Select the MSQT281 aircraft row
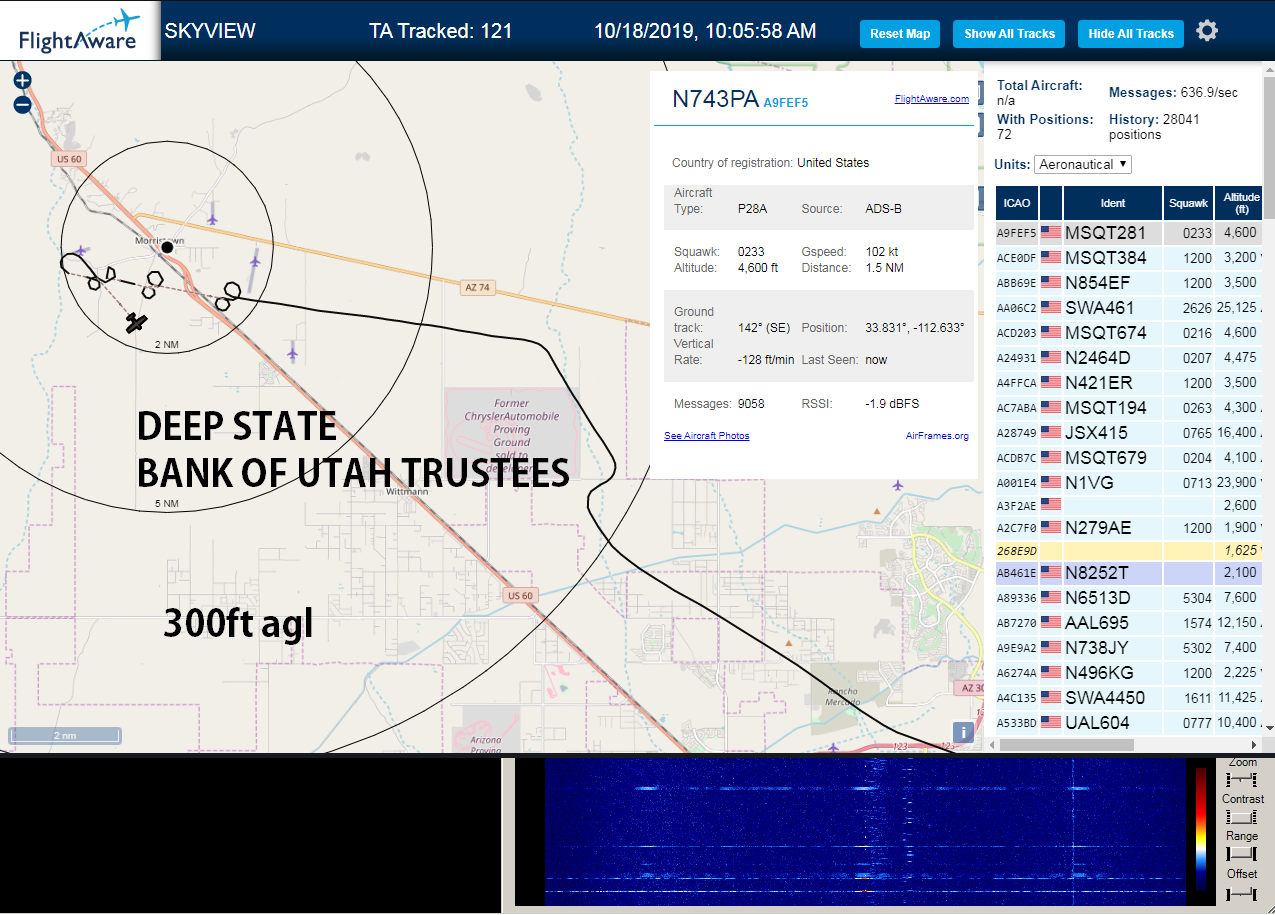1275x915 pixels. [1128, 232]
